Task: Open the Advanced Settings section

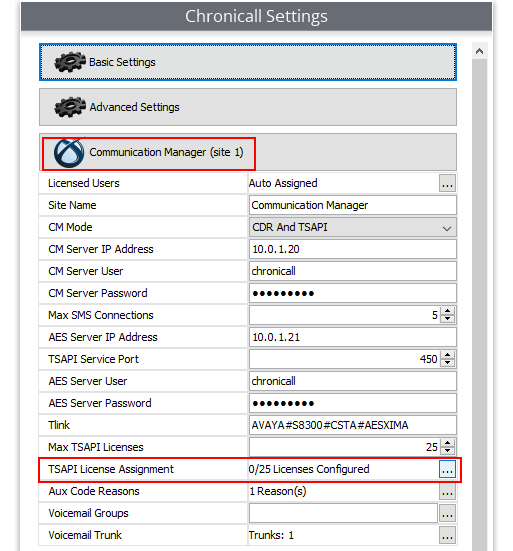Action: (248, 107)
